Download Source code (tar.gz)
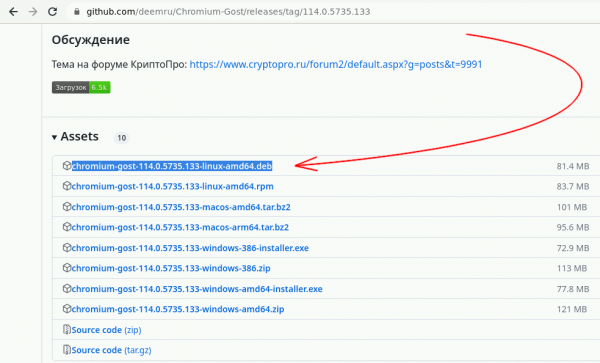 pos(111,350)
